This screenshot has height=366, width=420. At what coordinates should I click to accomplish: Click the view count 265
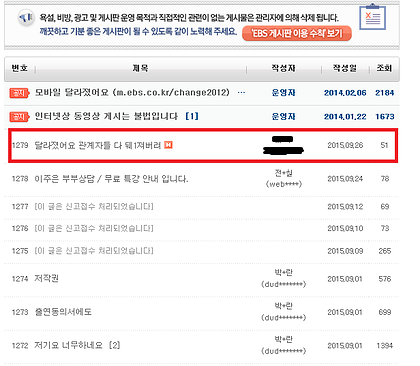point(385,251)
